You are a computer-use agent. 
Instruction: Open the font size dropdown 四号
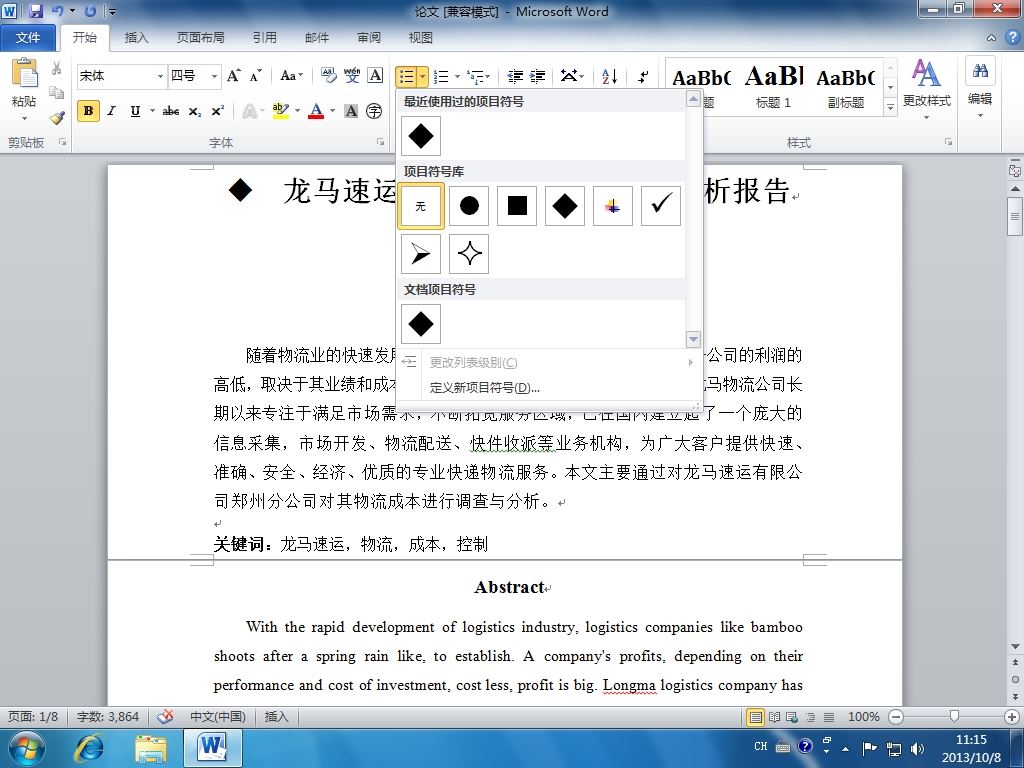click(x=214, y=76)
